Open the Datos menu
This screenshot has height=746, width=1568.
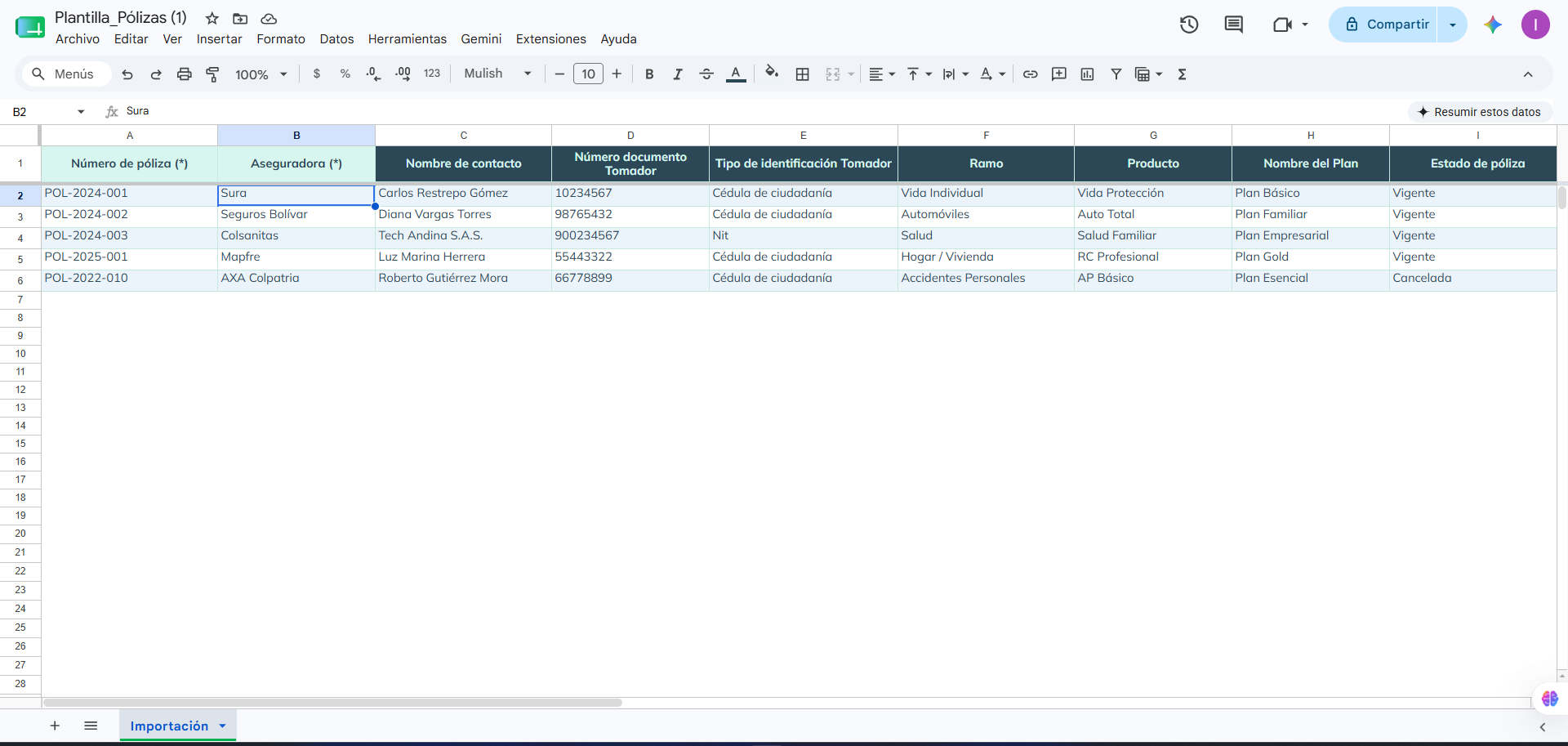[336, 39]
